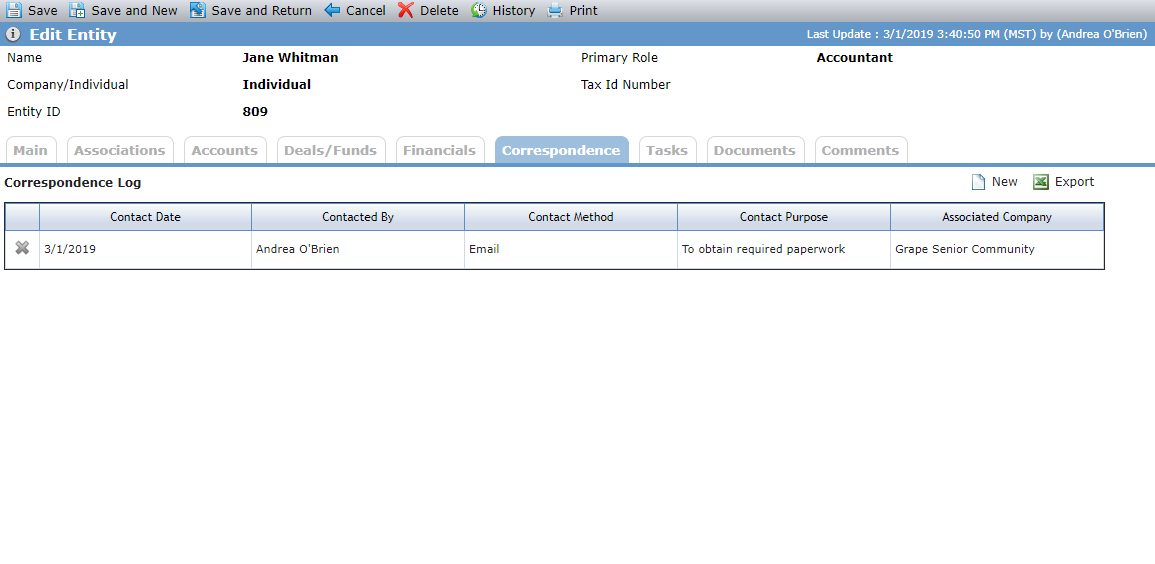Image resolution: width=1155 pixels, height=564 pixels.
Task: Click the History label
Action: [513, 11]
